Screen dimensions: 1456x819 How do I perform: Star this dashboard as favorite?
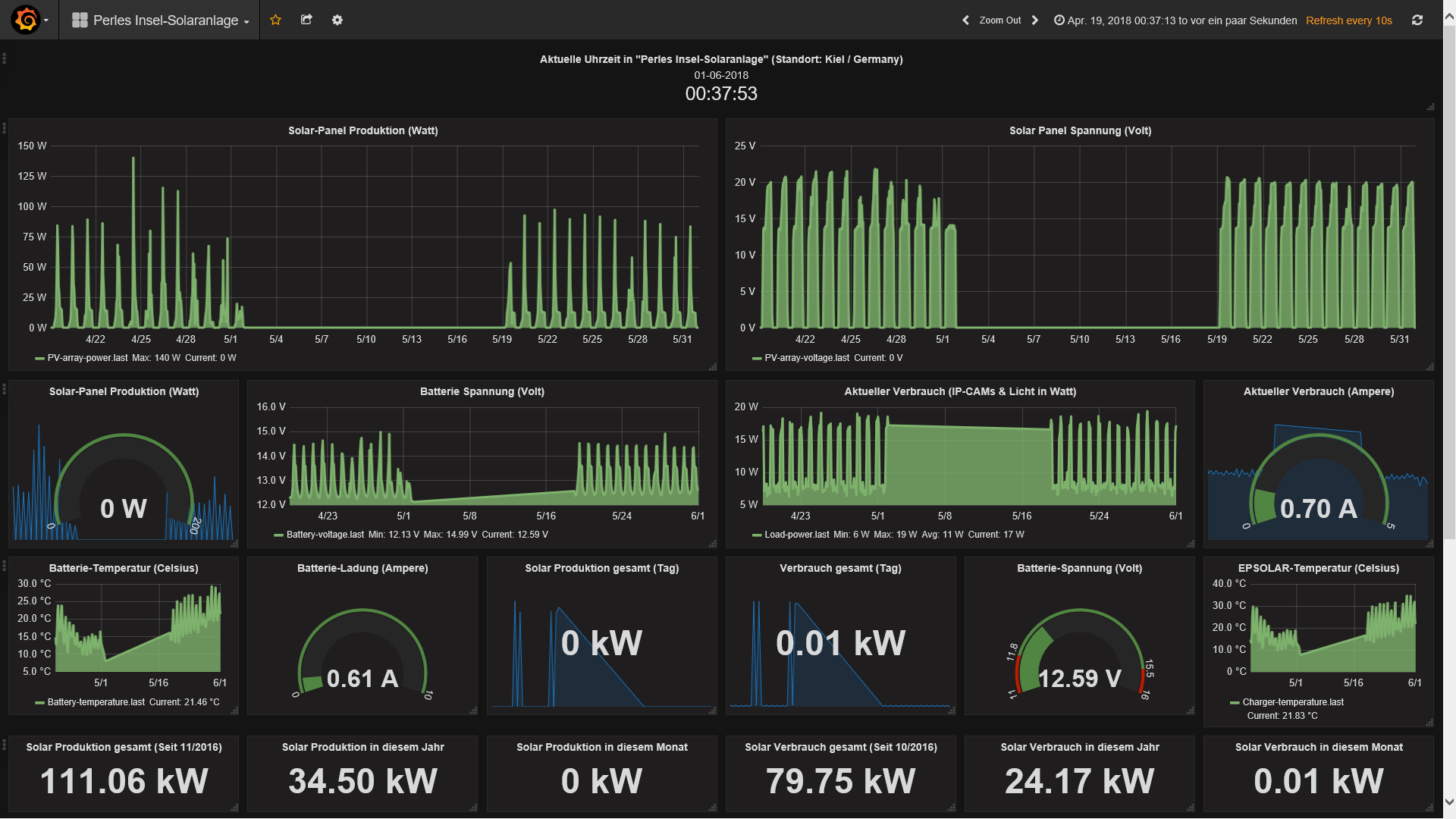(x=276, y=20)
